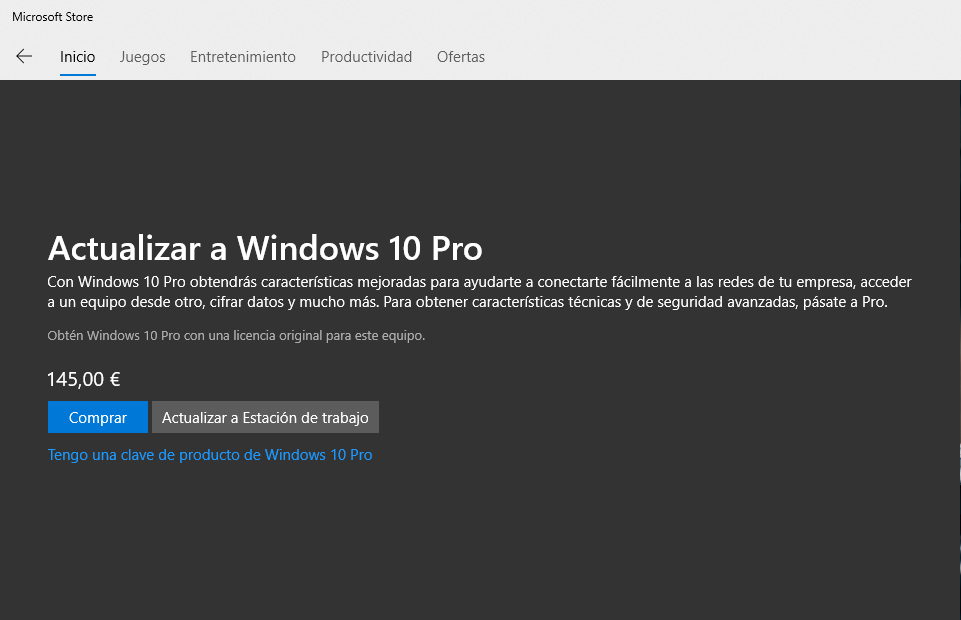Click the 'Obtén Windows 10 Pro' license note
The width and height of the screenshot is (961, 620).
[x=236, y=336]
